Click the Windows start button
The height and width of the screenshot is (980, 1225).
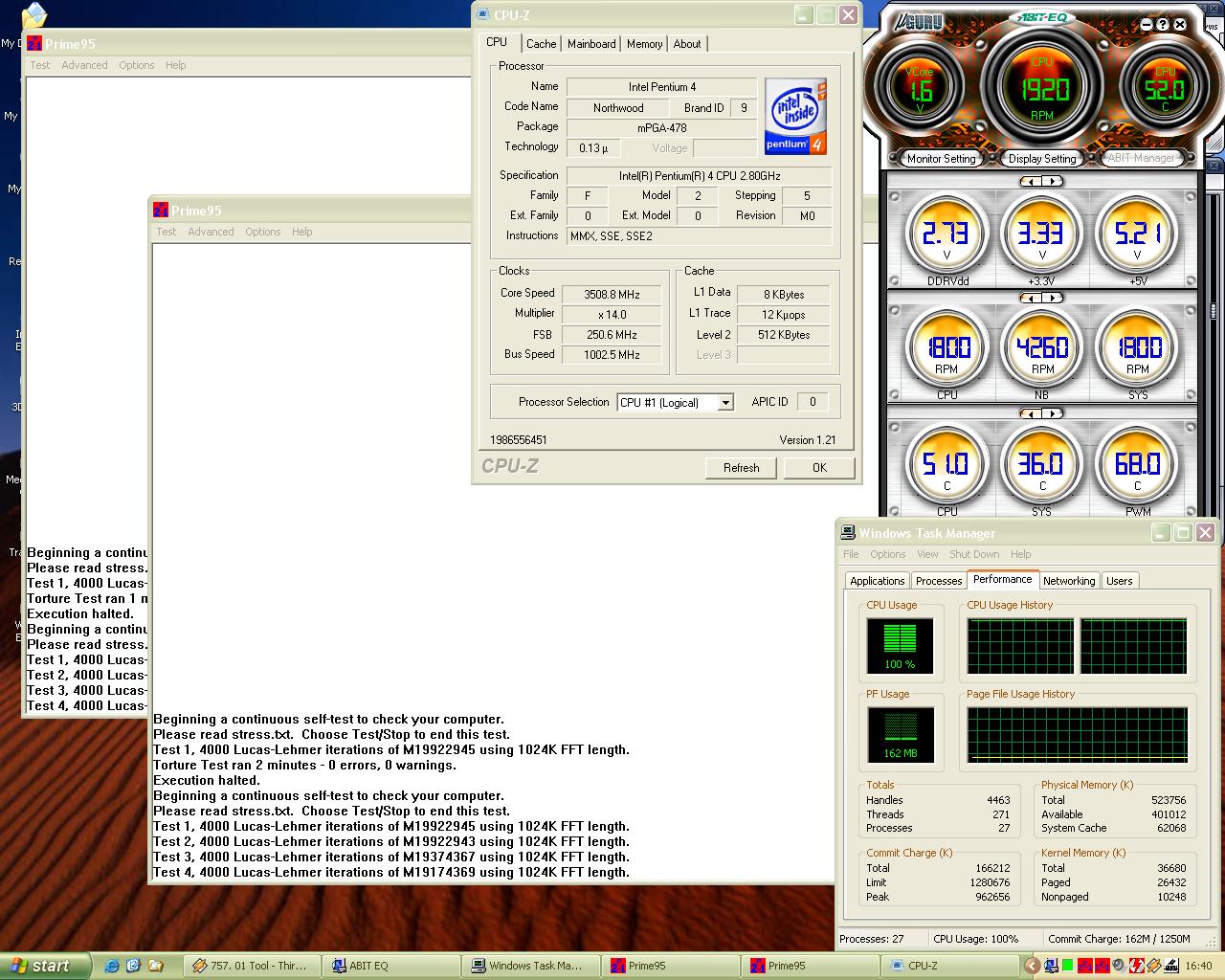point(45,966)
